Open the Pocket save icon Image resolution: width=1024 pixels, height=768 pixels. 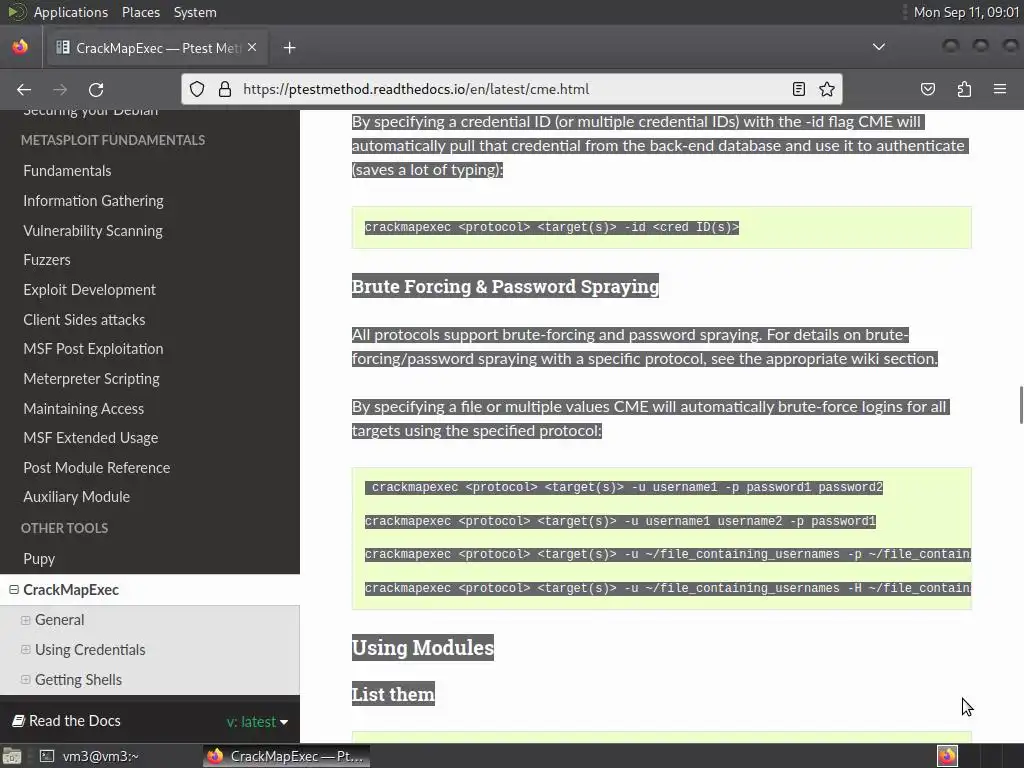pyautogui.click(x=928, y=89)
